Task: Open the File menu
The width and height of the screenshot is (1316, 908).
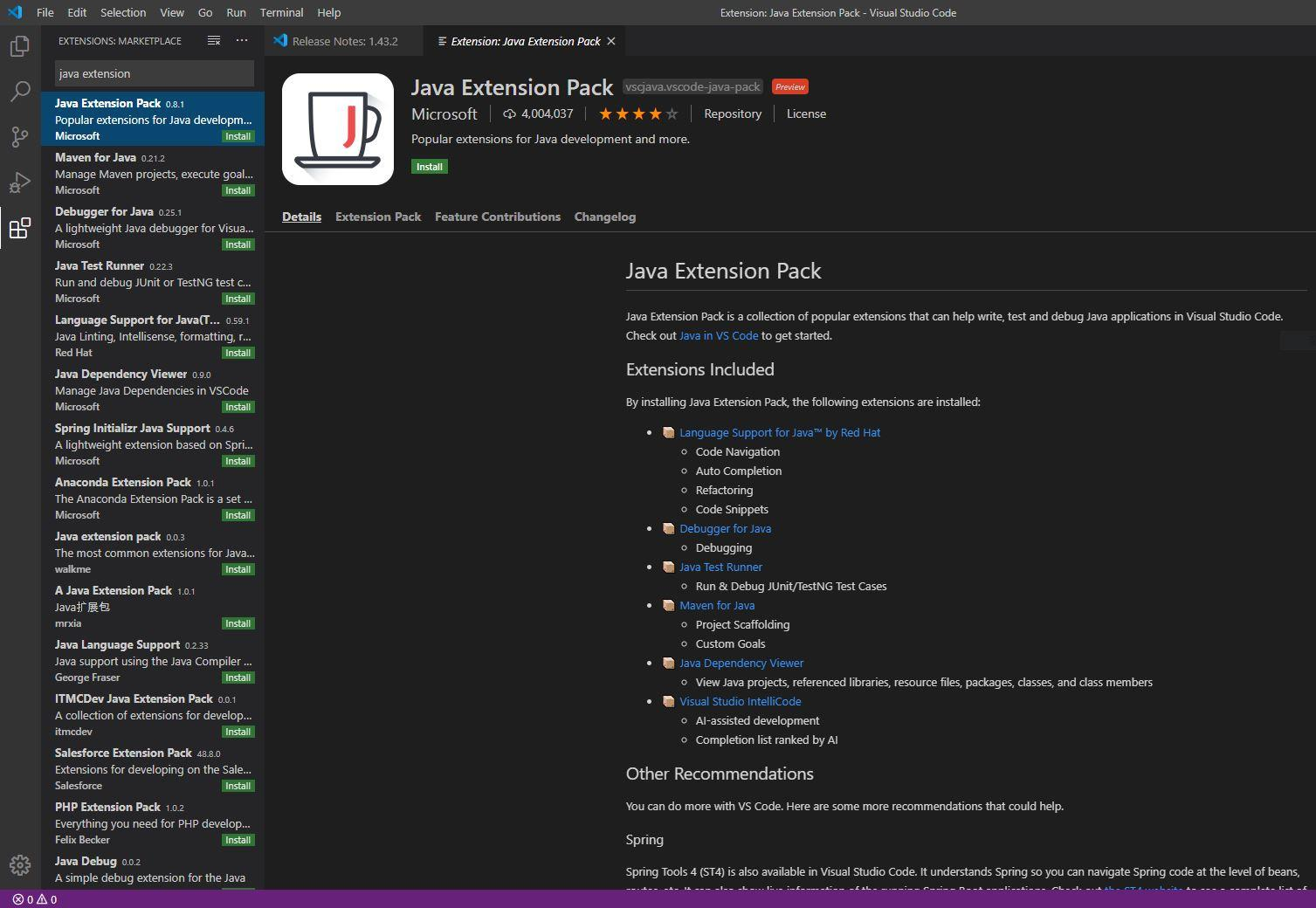Action: coord(45,12)
